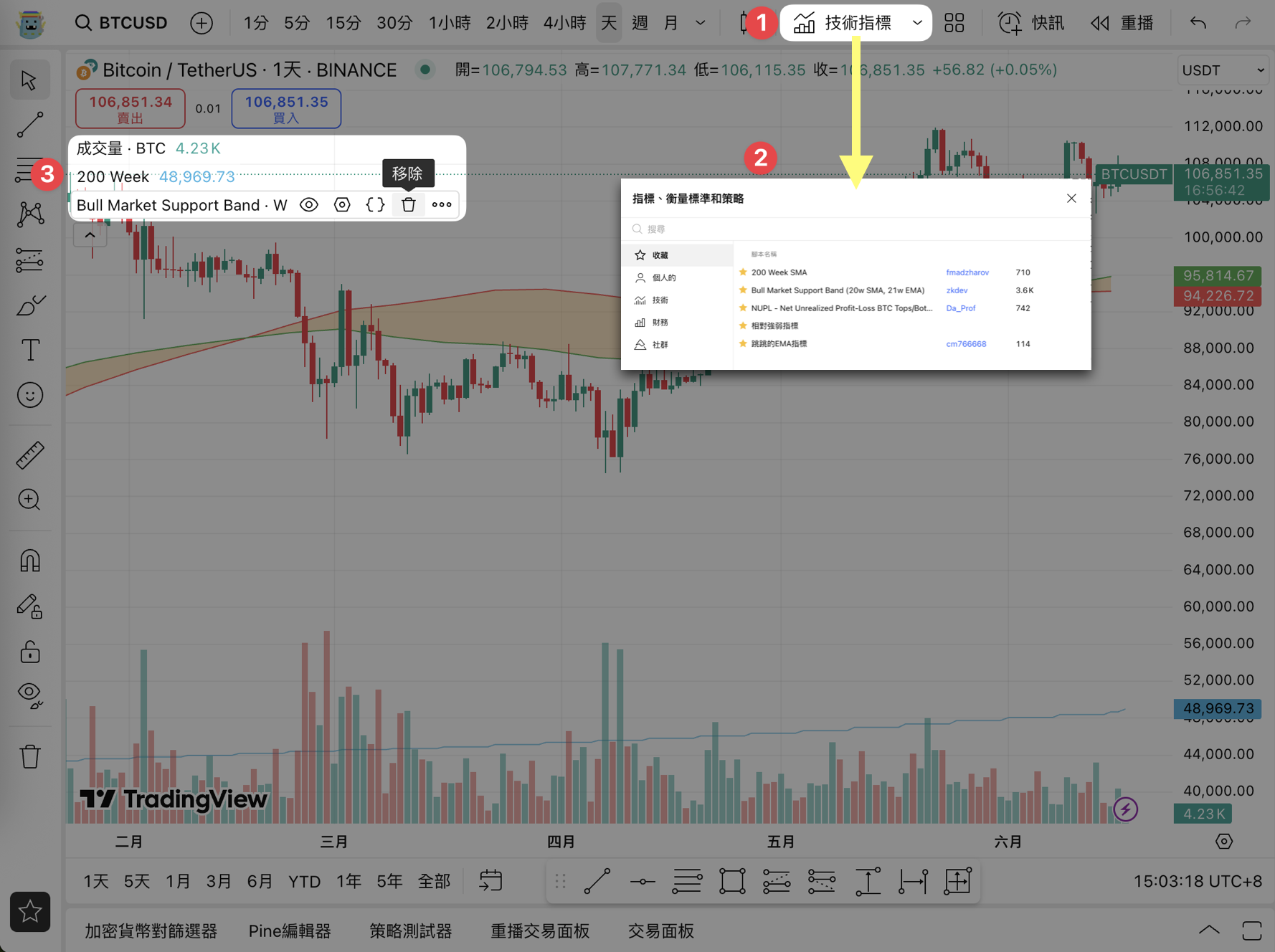Viewport: 1275px width, 952px height.
Task: Toggle stay in drawing mode
Action: 29,606
